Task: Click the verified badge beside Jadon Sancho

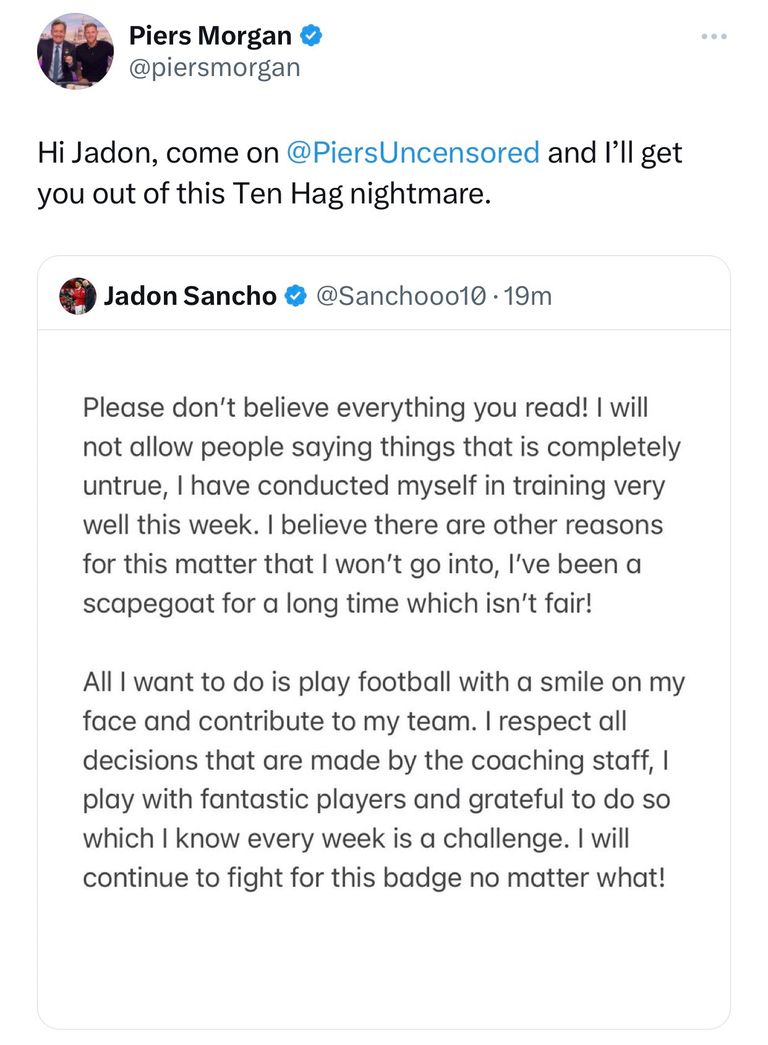Action: pos(296,296)
